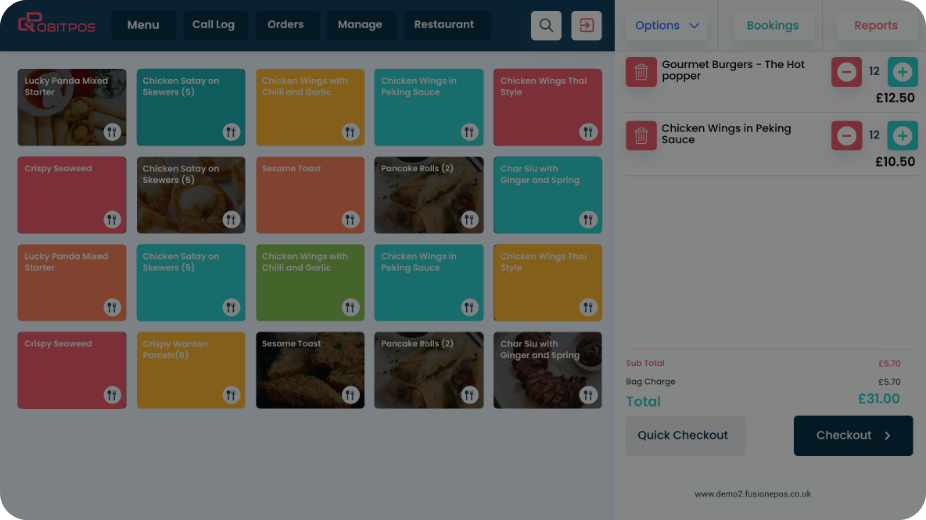
Task: Increase Chicken Wings in Peking Sauce quantity
Action: [x=902, y=135]
